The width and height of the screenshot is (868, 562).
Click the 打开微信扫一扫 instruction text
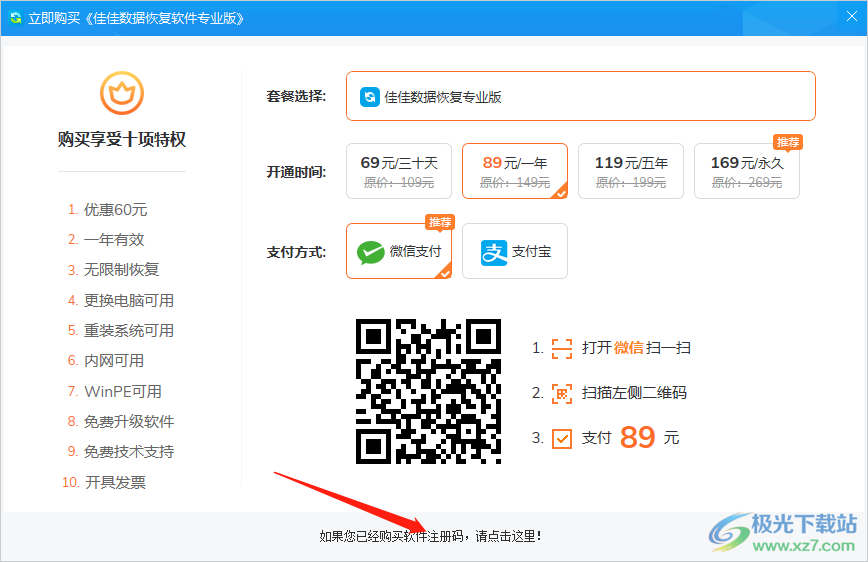pyautogui.click(x=636, y=348)
